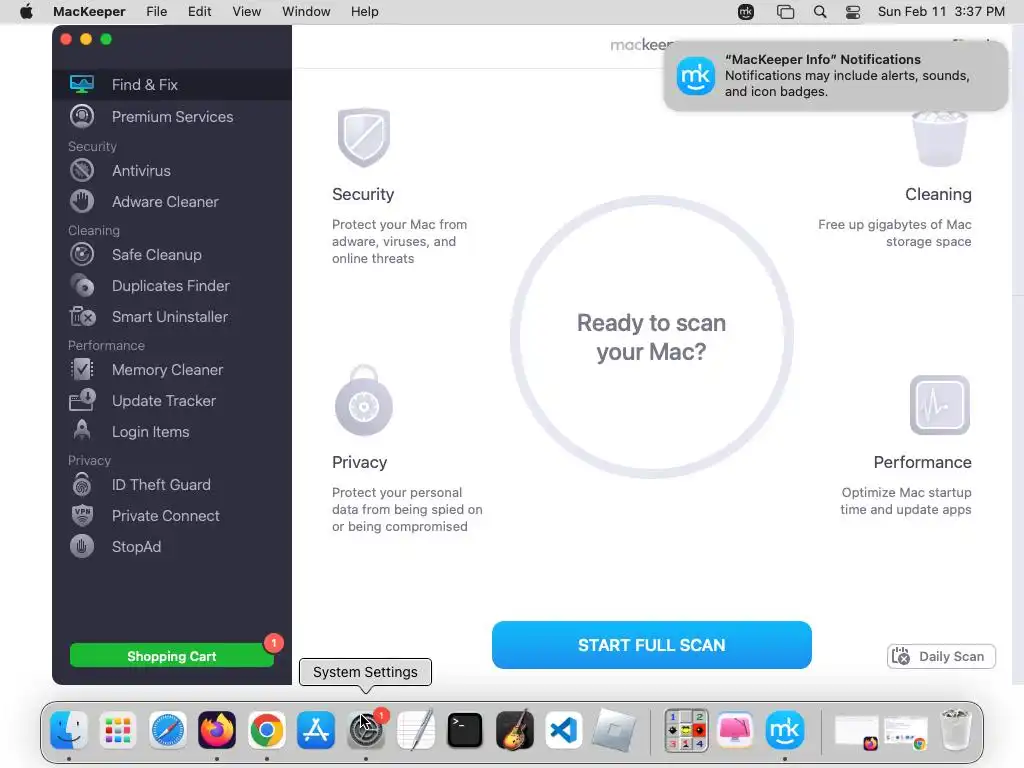This screenshot has width=1024, height=768.
Task: Start the full scan
Action: pyautogui.click(x=652, y=645)
